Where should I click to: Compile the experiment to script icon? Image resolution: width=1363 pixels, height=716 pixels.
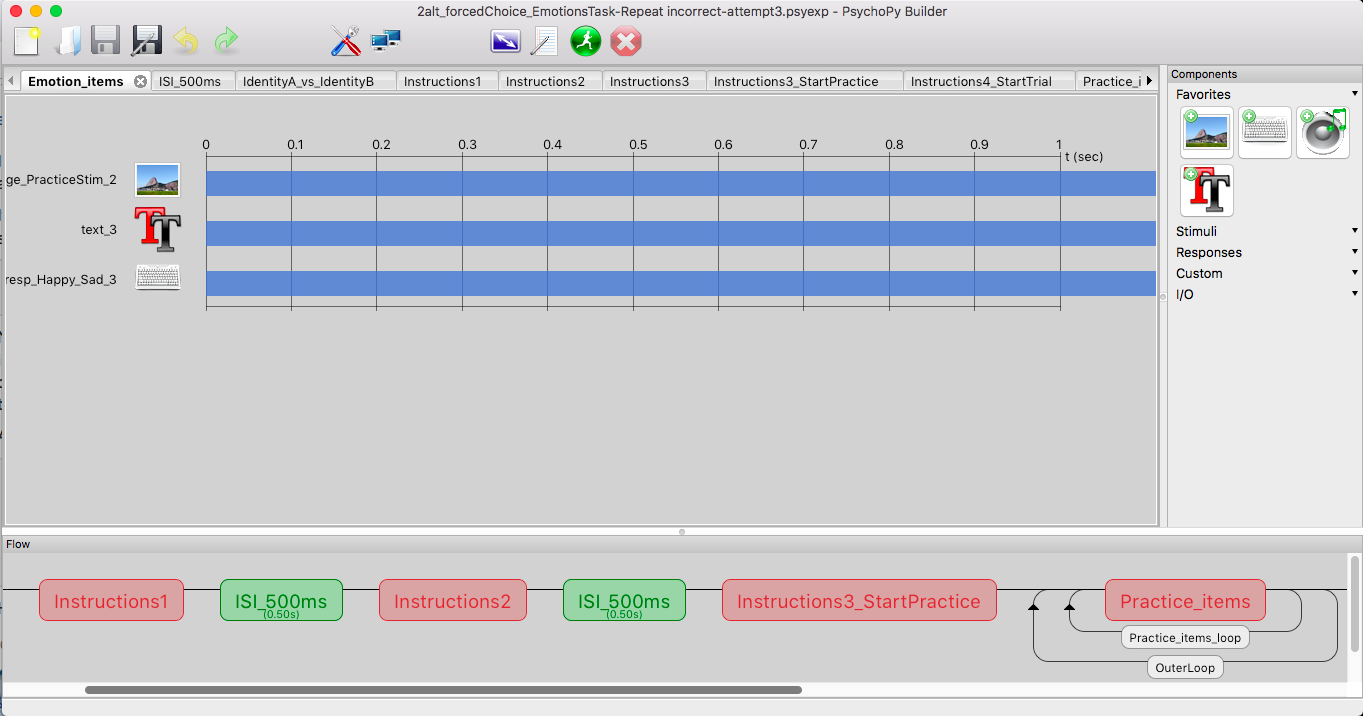pos(545,41)
